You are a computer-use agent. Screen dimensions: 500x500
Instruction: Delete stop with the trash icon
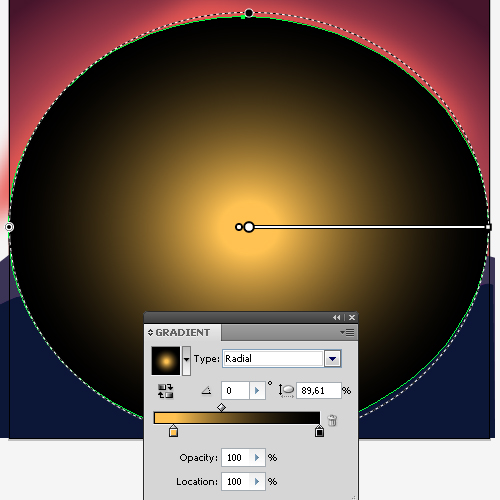pyautogui.click(x=332, y=420)
